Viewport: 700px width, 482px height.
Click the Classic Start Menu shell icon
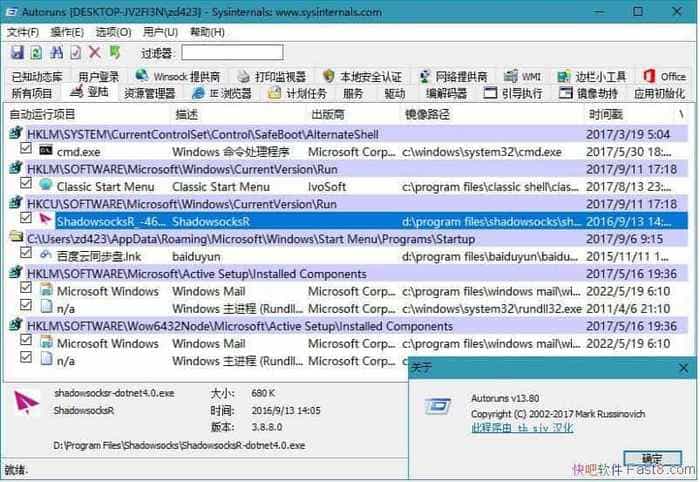click(46, 185)
